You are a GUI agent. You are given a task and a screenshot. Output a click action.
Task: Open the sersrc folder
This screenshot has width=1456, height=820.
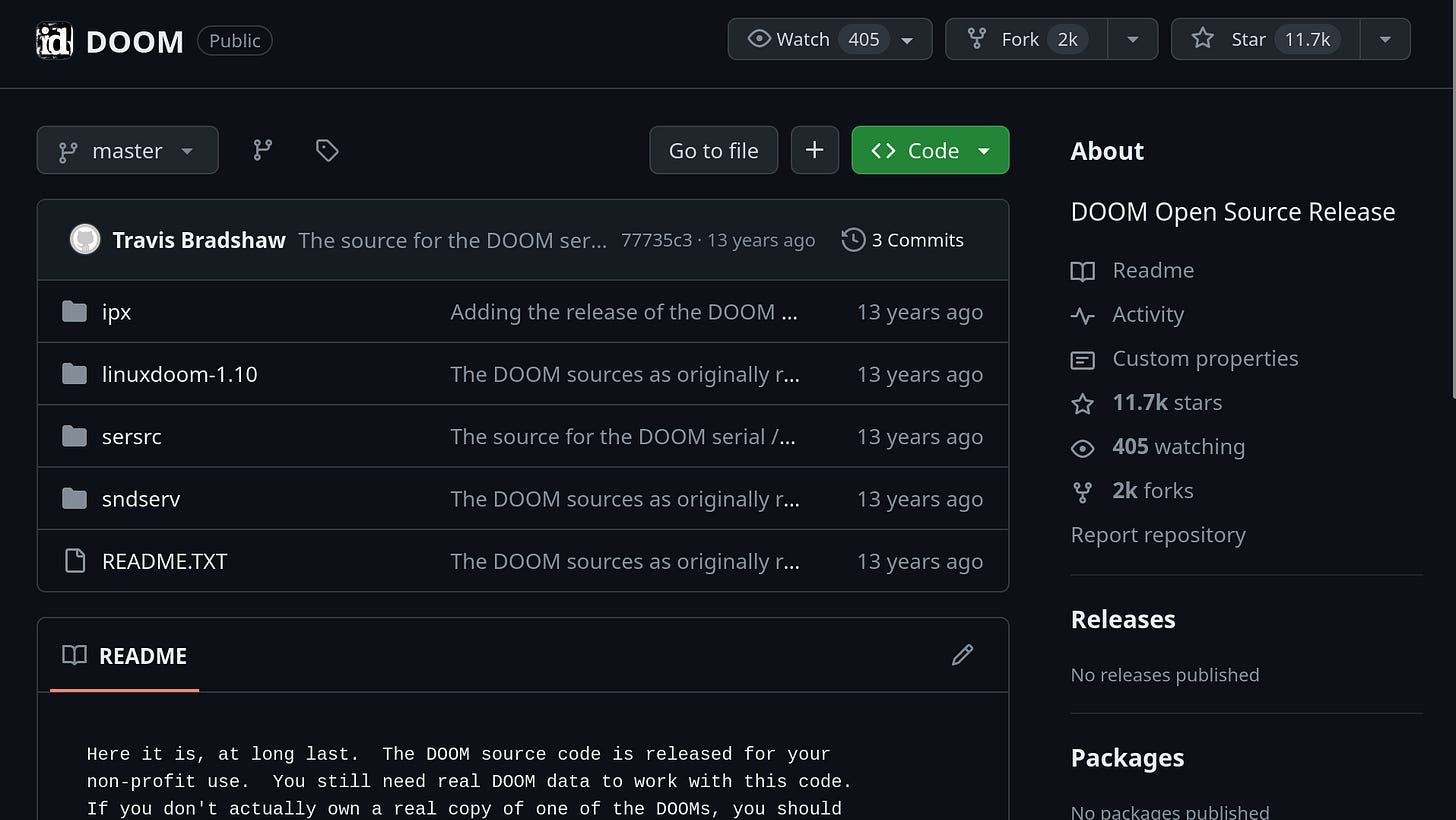pos(132,437)
